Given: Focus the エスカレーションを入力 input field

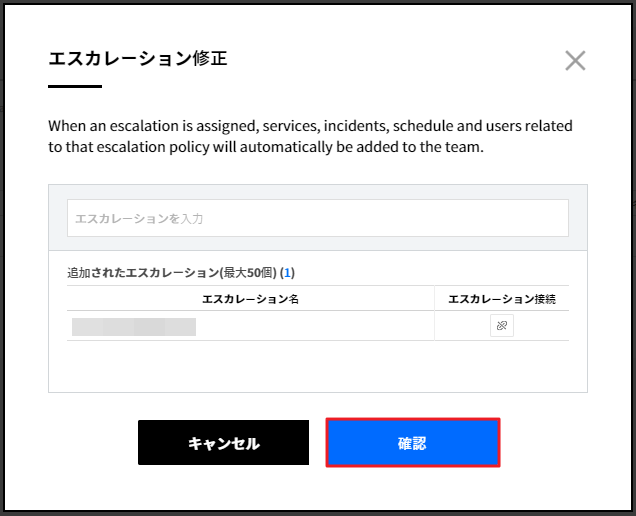Looking at the screenshot, I should point(317,218).
